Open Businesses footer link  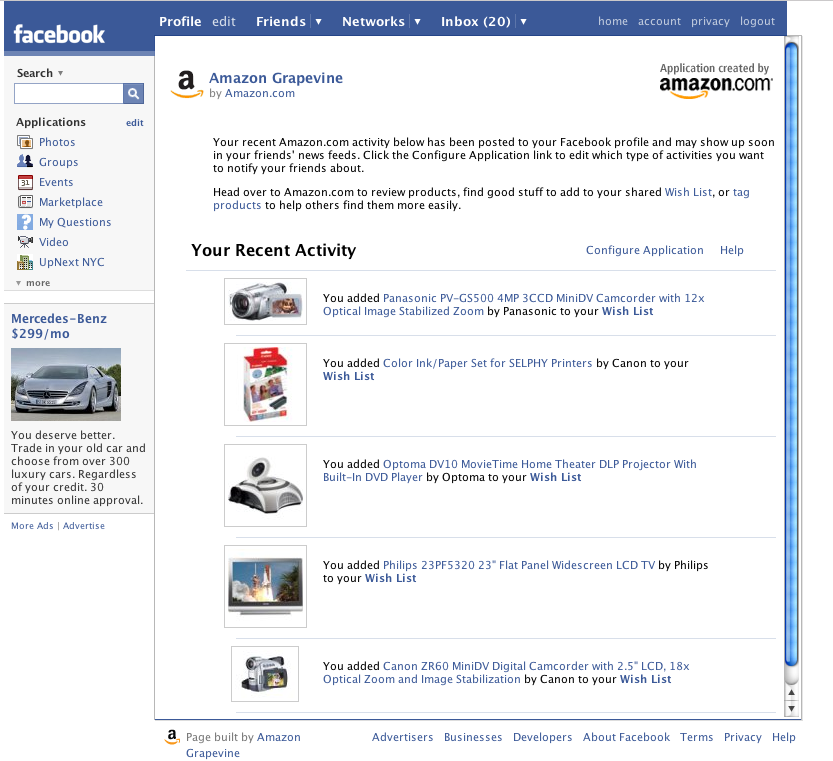pos(473,737)
